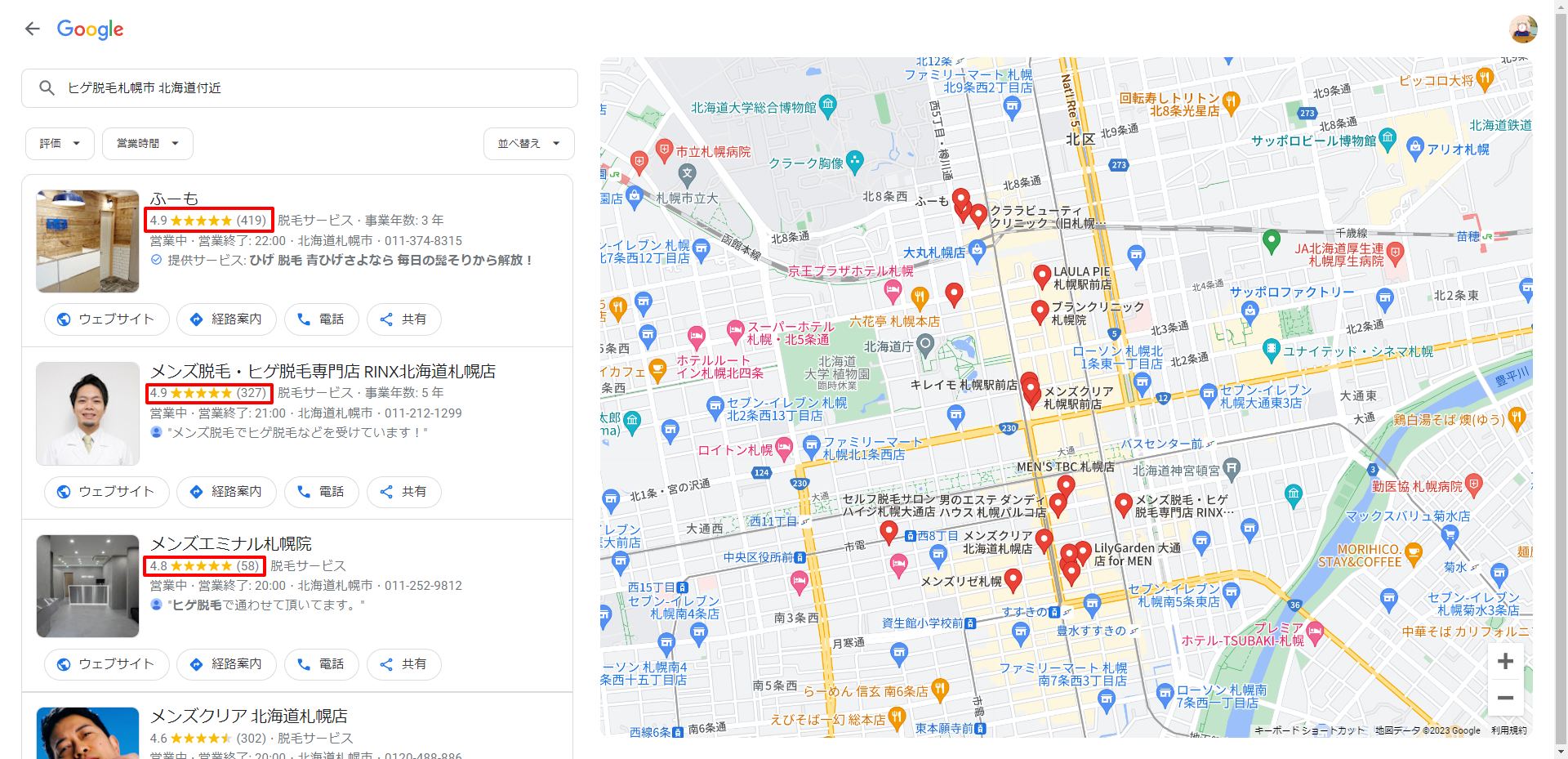Click the page vertical scrollbar down arrow
Image resolution: width=1568 pixels, height=759 pixels.
pos(1561,752)
